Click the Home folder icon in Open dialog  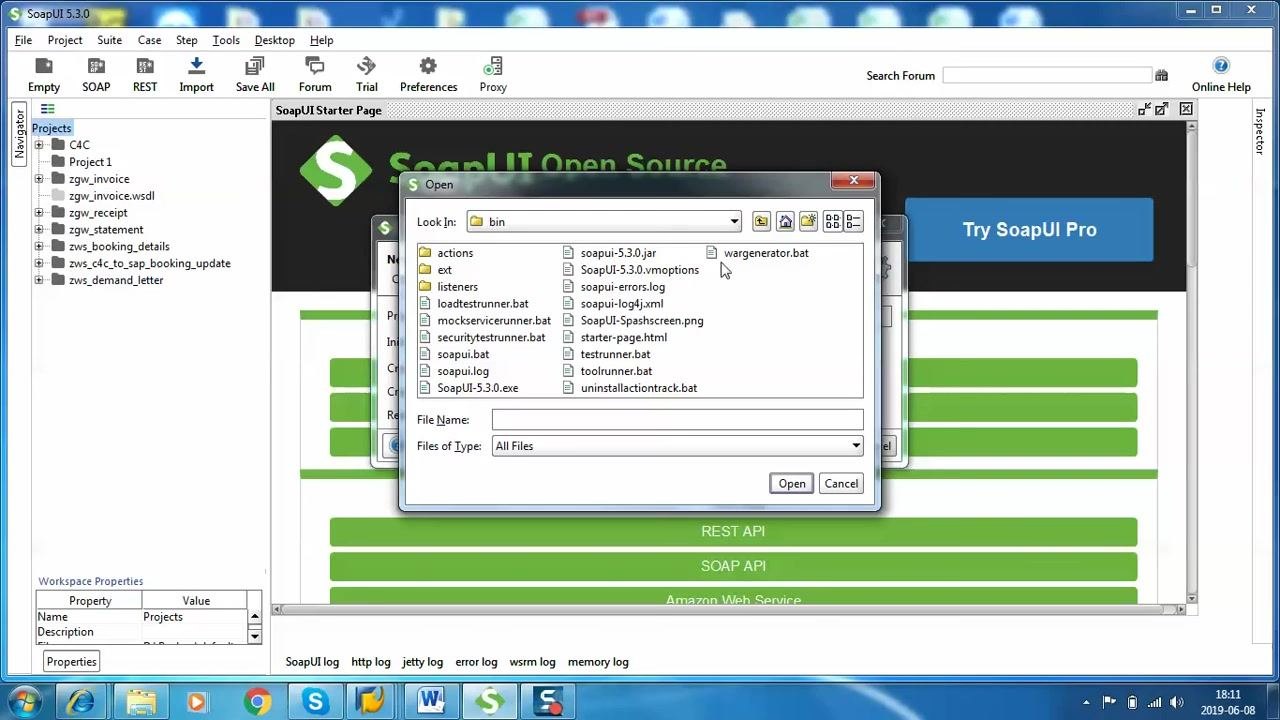tap(785, 222)
